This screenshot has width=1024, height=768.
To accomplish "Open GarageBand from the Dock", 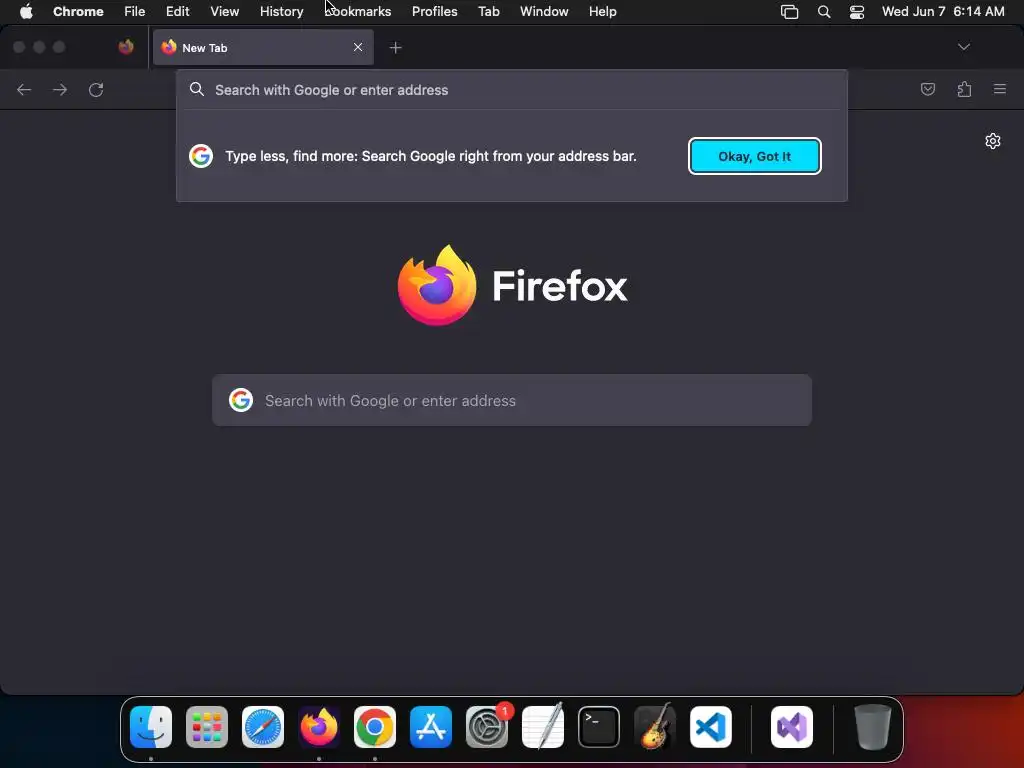I will [x=655, y=726].
